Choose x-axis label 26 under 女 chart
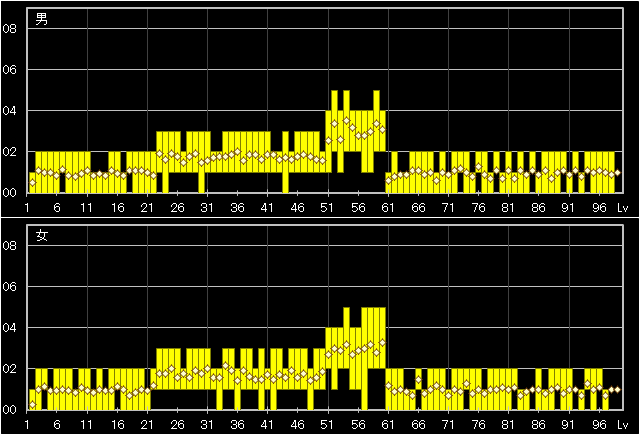640x435 pixels. pyautogui.click(x=177, y=425)
